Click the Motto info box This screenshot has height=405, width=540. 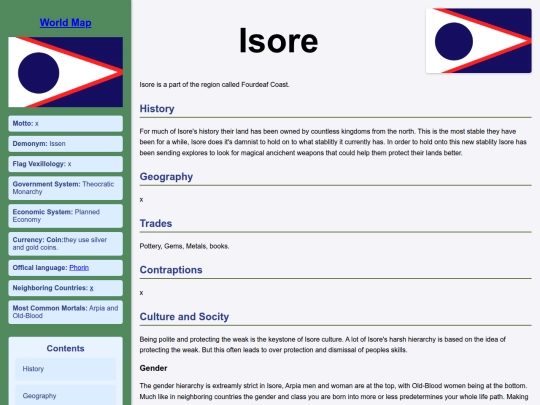65,124
